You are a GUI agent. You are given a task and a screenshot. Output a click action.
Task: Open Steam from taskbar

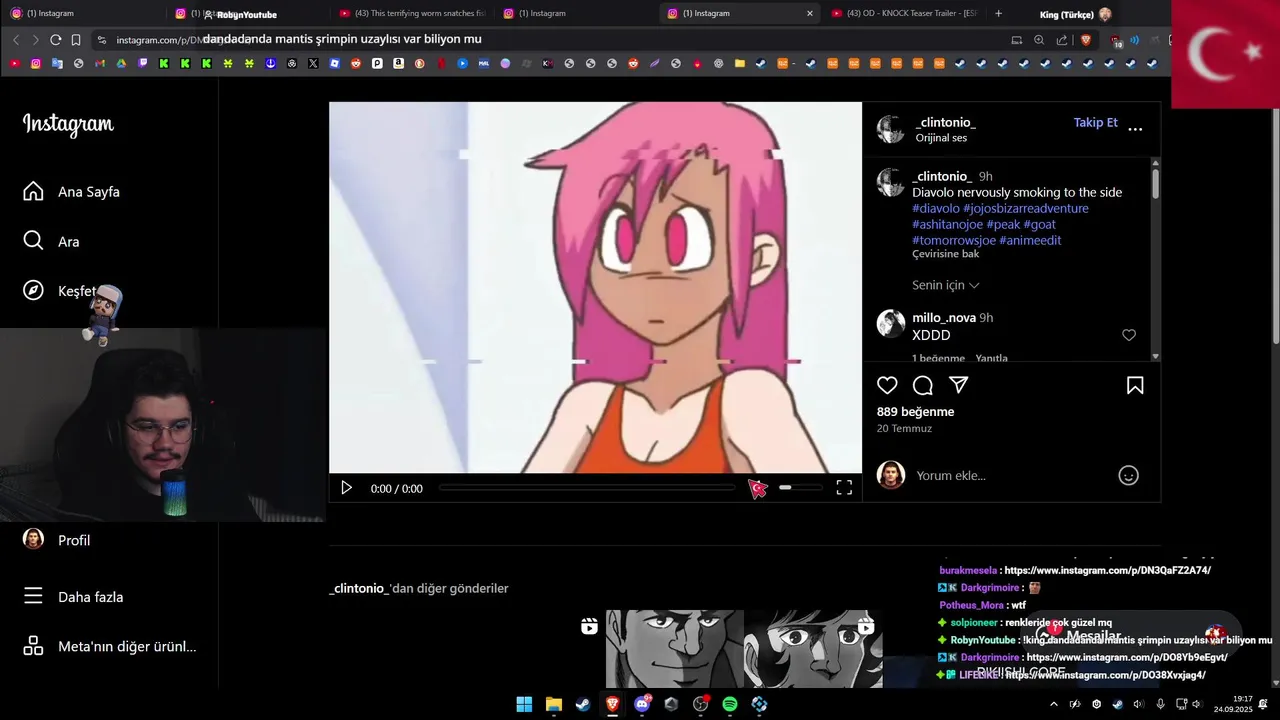(x=582, y=704)
